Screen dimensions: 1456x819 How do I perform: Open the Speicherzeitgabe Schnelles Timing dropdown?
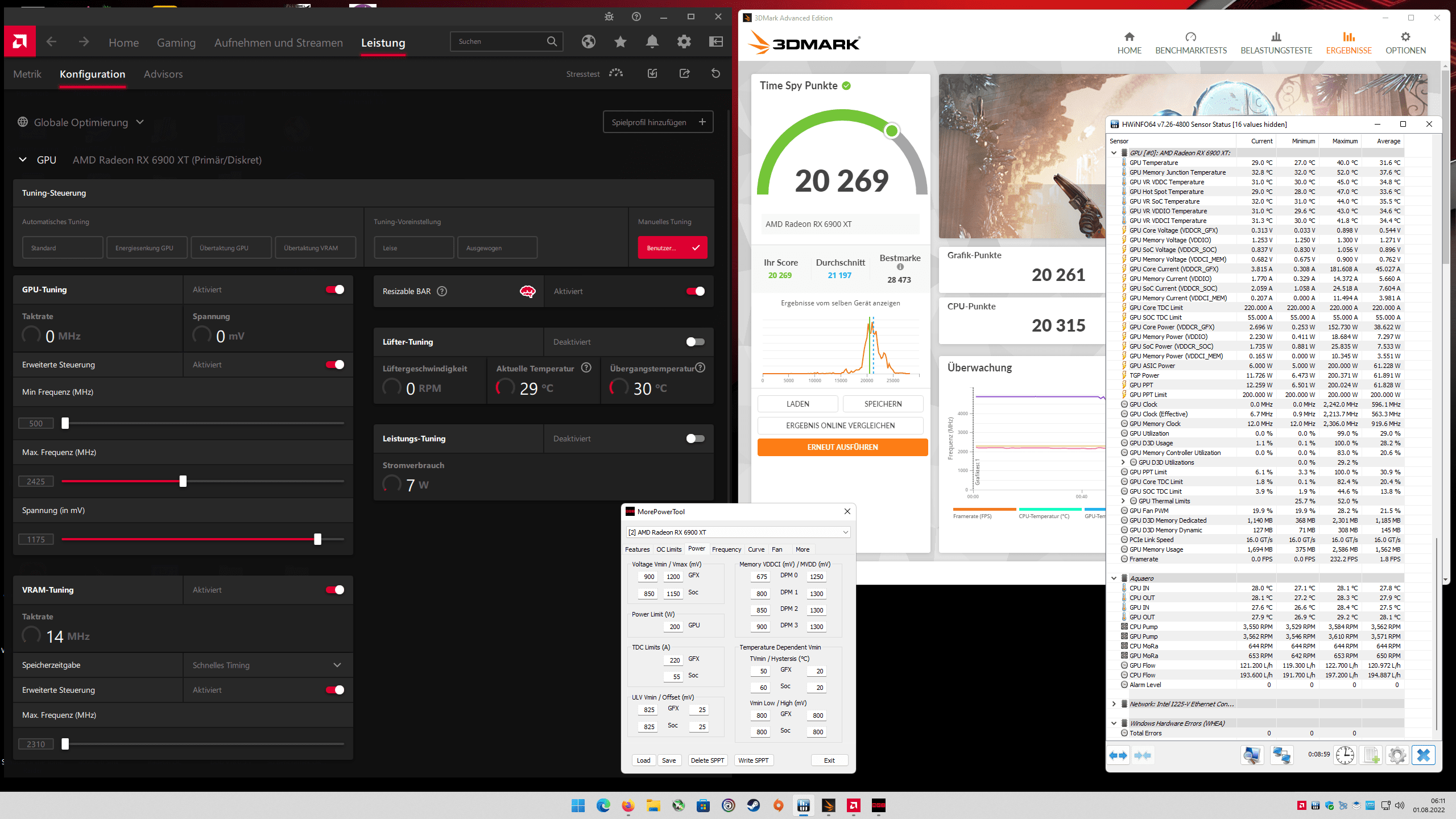tap(267, 665)
